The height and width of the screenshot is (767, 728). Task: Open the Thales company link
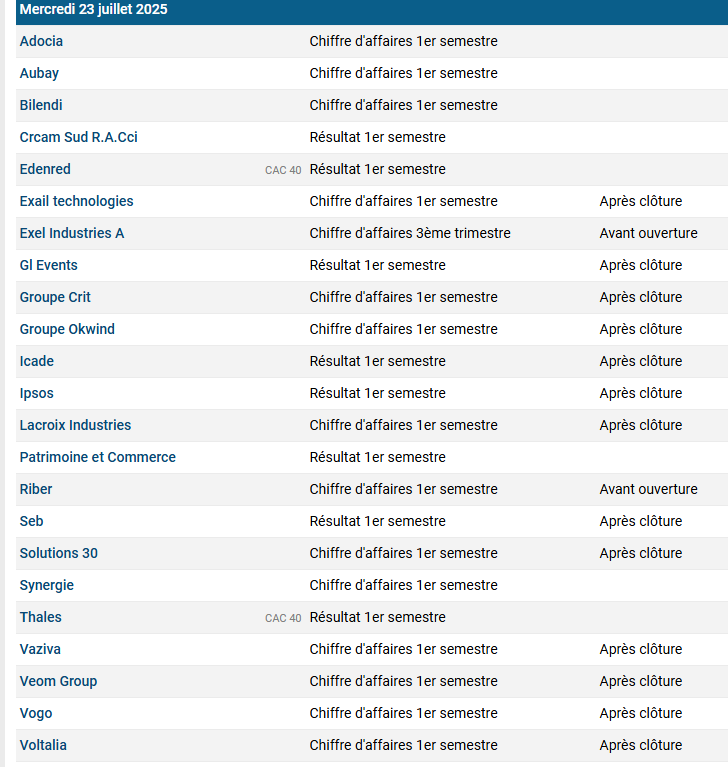[x=41, y=617]
